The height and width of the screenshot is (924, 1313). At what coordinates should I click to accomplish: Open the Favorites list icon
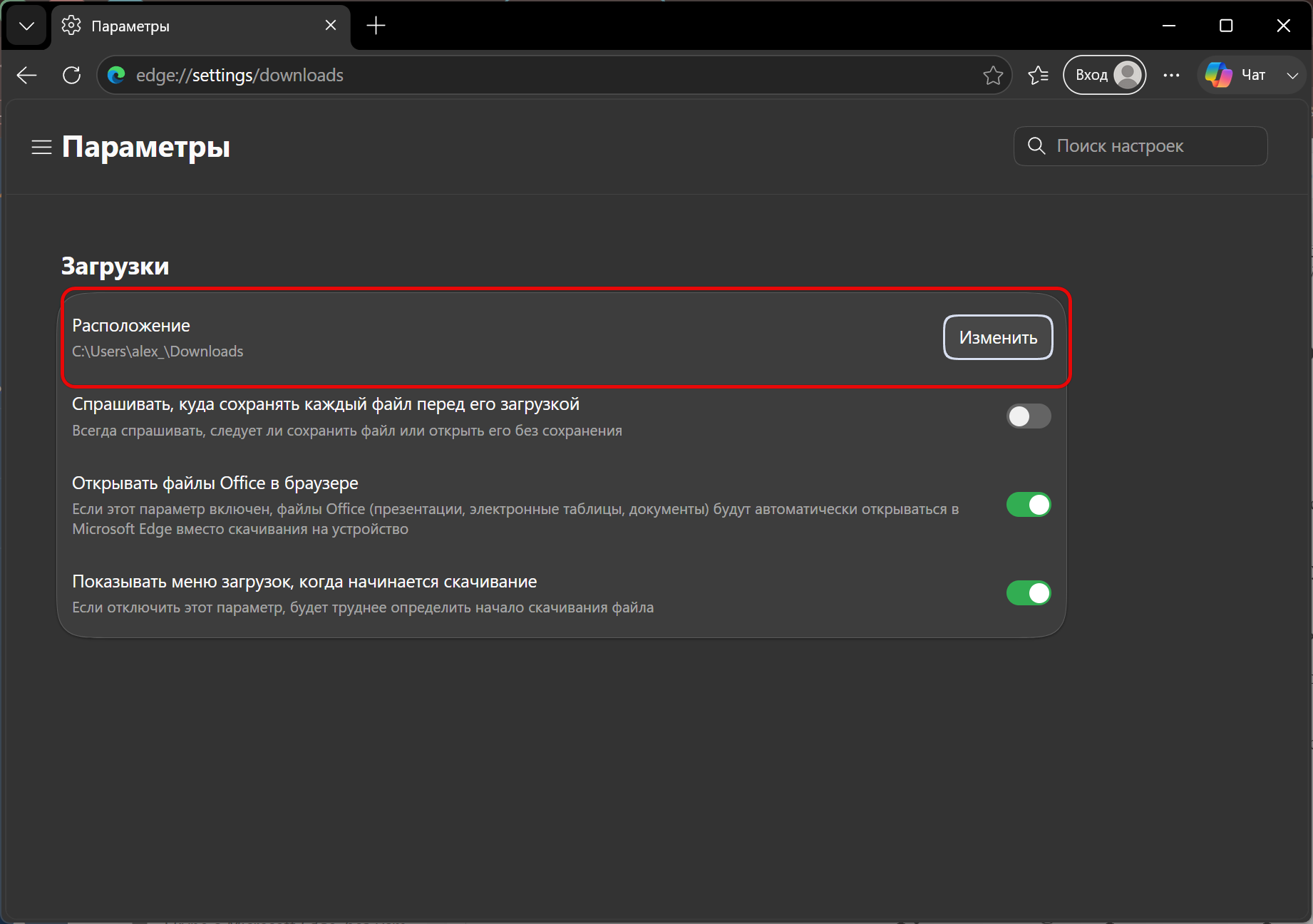pos(1039,75)
